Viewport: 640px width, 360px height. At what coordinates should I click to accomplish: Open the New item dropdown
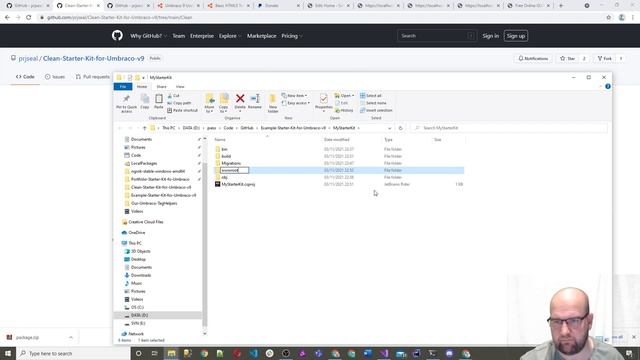[x=294, y=96]
